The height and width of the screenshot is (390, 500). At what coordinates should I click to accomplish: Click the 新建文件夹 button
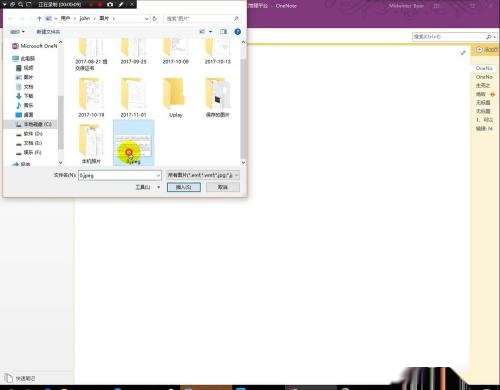48,32
